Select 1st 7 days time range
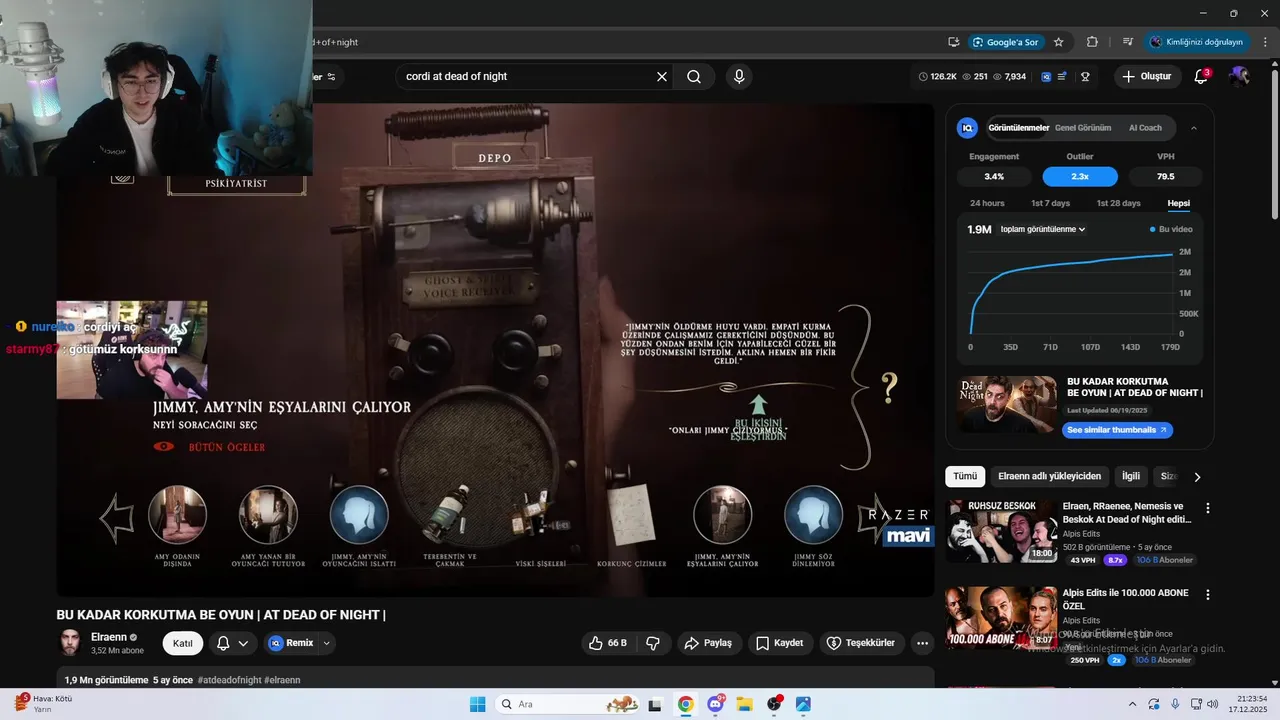The image size is (1280, 720). coord(1050,203)
